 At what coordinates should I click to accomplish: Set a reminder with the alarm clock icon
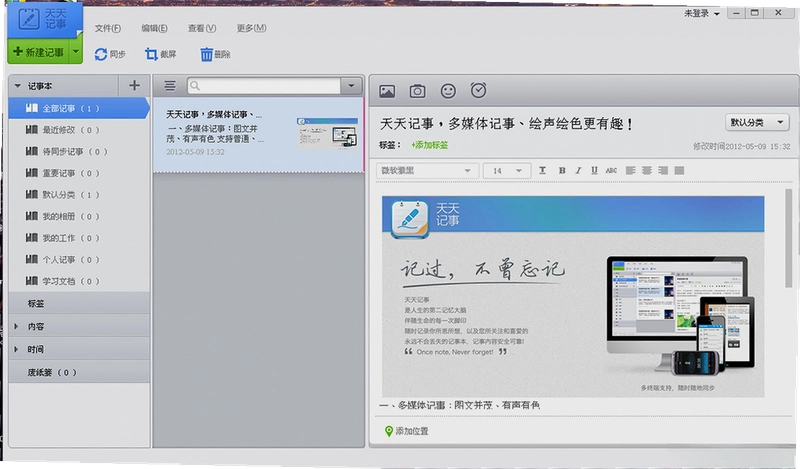point(478,90)
